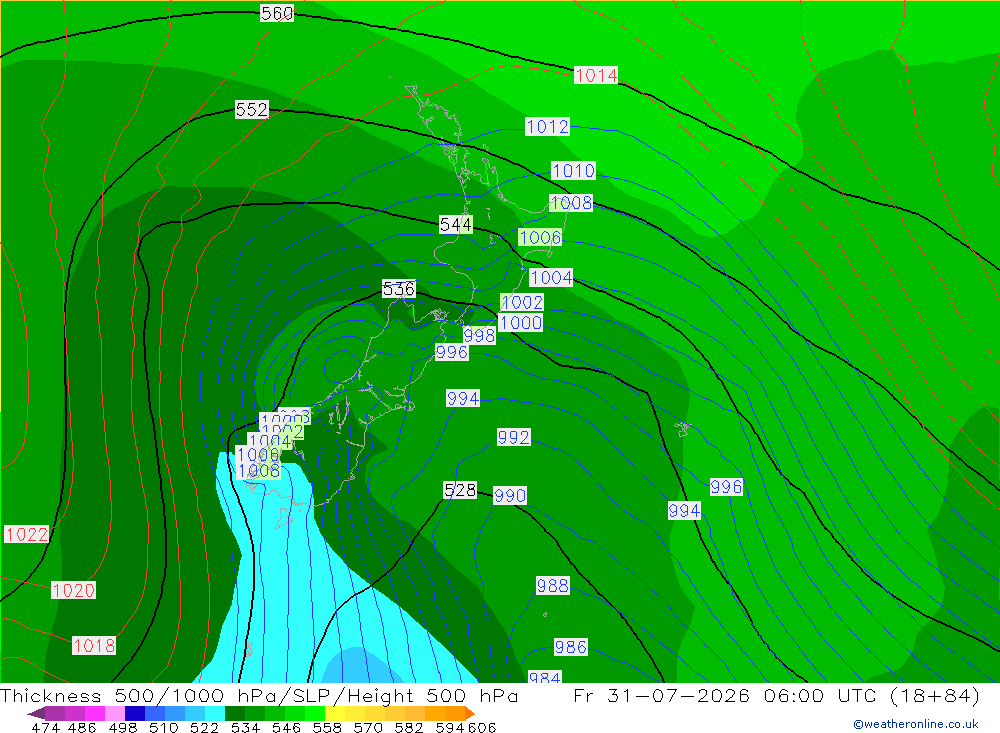Click the 546 value in the legend
The height and width of the screenshot is (733, 1000).
click(x=286, y=728)
